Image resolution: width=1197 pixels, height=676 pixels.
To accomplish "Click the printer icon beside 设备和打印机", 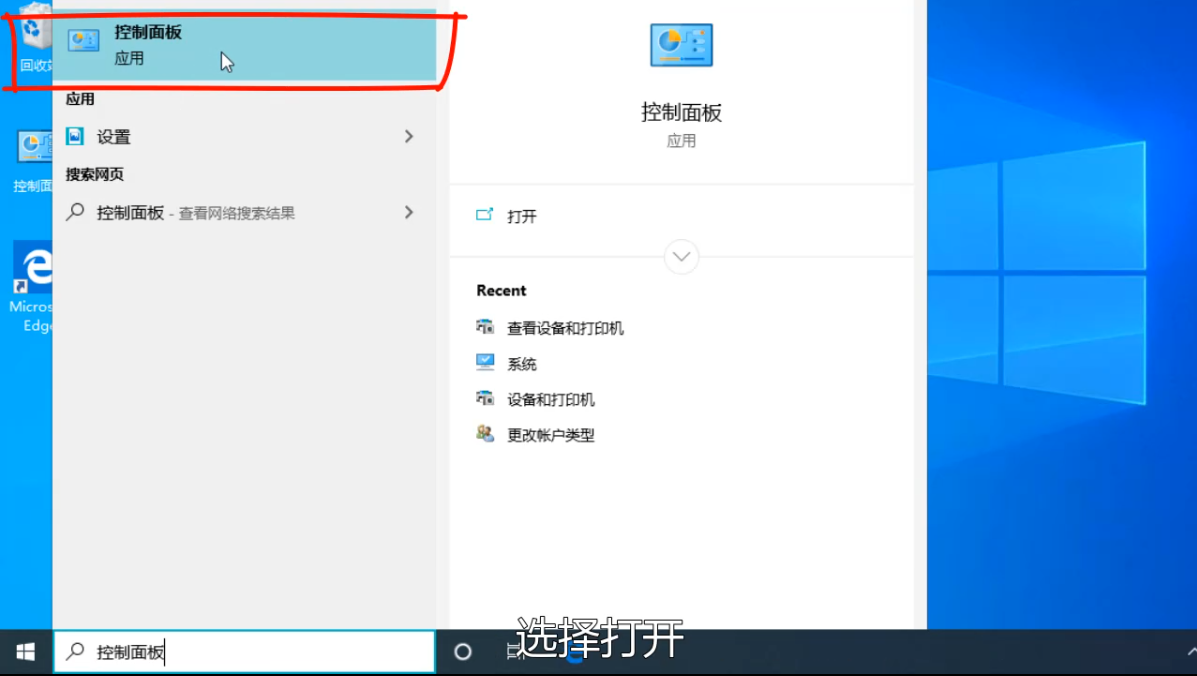I will (485, 398).
